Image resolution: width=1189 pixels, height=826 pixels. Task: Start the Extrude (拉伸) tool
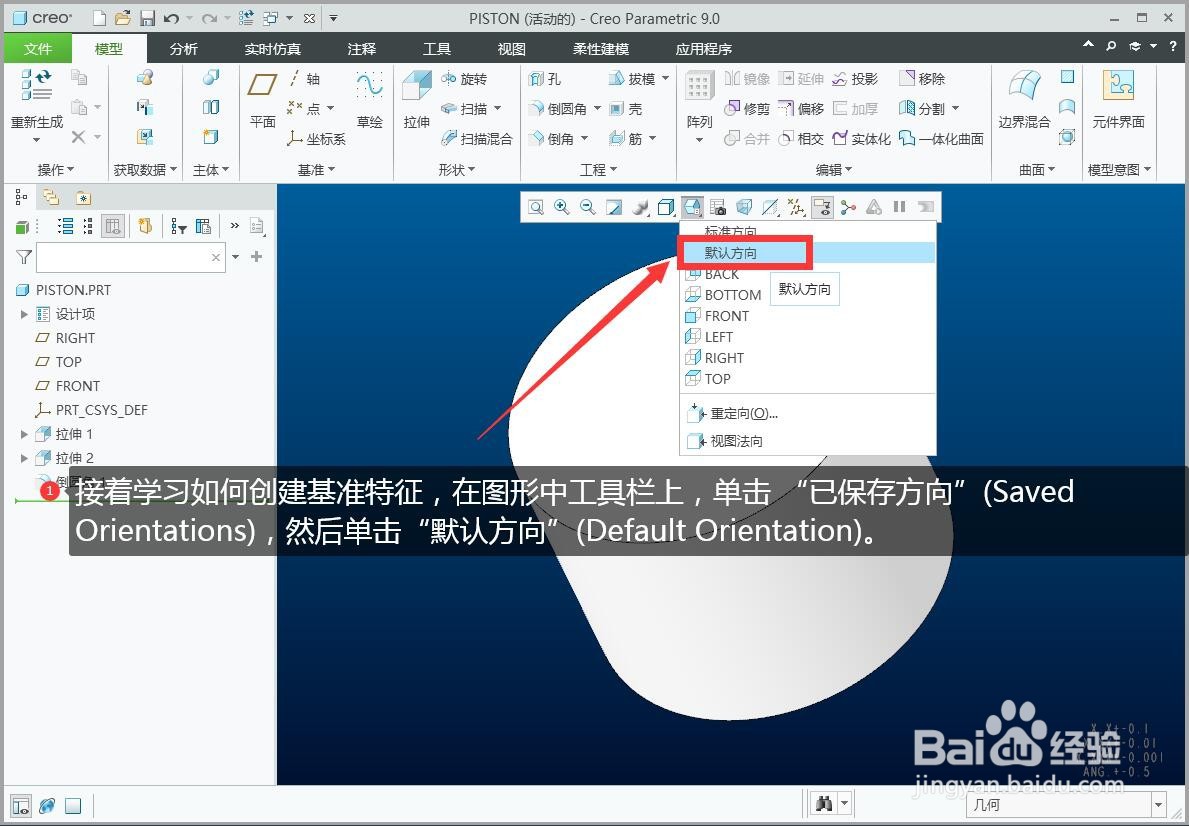tap(416, 101)
